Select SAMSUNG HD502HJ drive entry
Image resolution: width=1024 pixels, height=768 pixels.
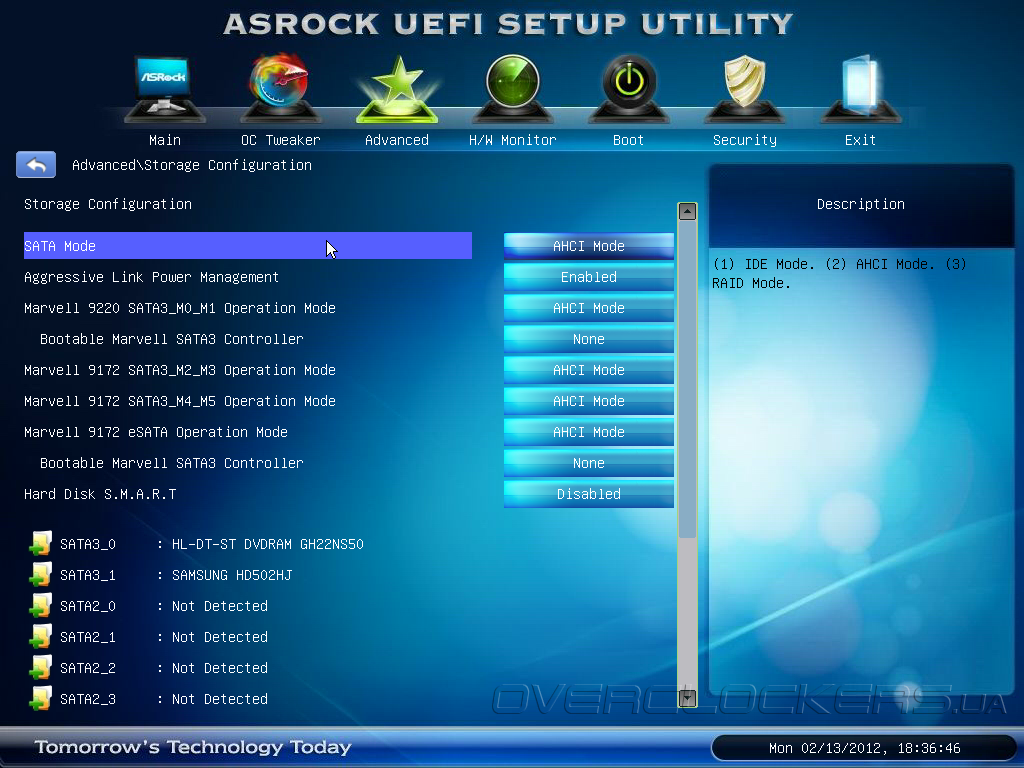[x=232, y=575]
